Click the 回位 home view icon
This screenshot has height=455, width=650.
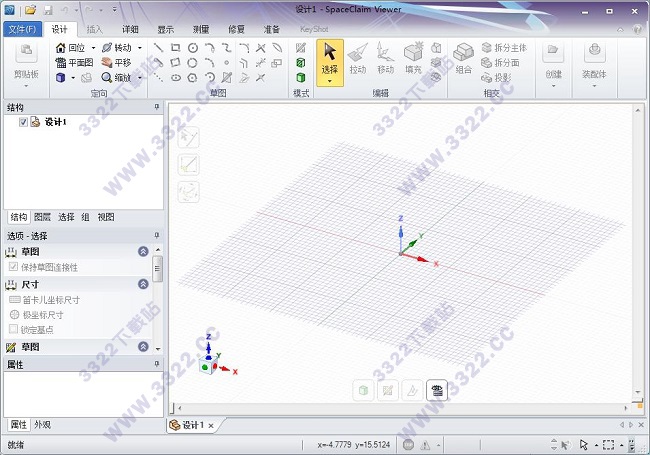61,48
